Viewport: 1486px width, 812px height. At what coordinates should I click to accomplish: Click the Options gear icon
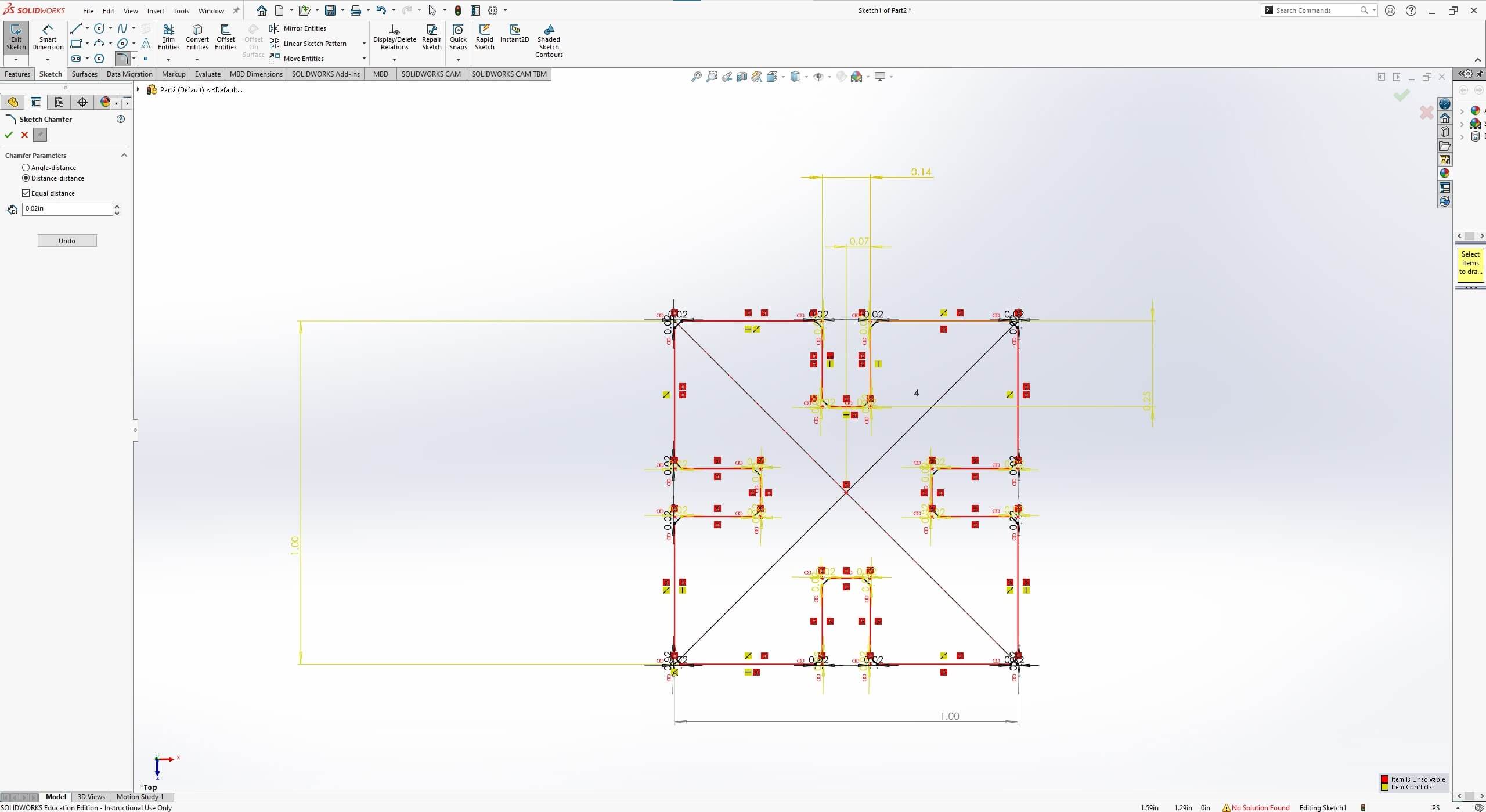pyautogui.click(x=493, y=10)
